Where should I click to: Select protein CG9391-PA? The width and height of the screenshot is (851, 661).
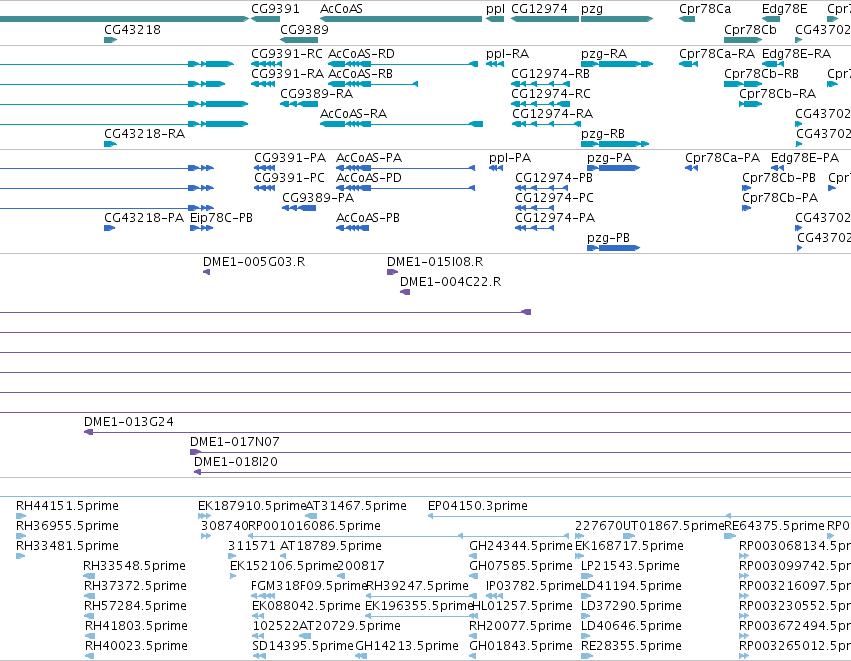coord(290,158)
